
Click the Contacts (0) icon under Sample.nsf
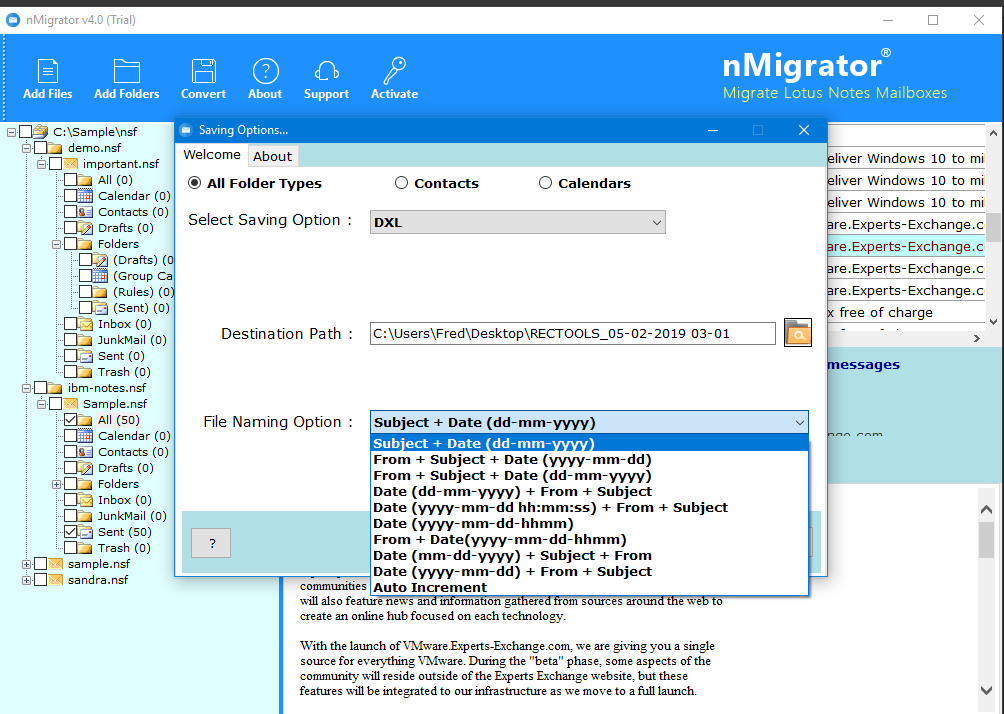point(85,452)
